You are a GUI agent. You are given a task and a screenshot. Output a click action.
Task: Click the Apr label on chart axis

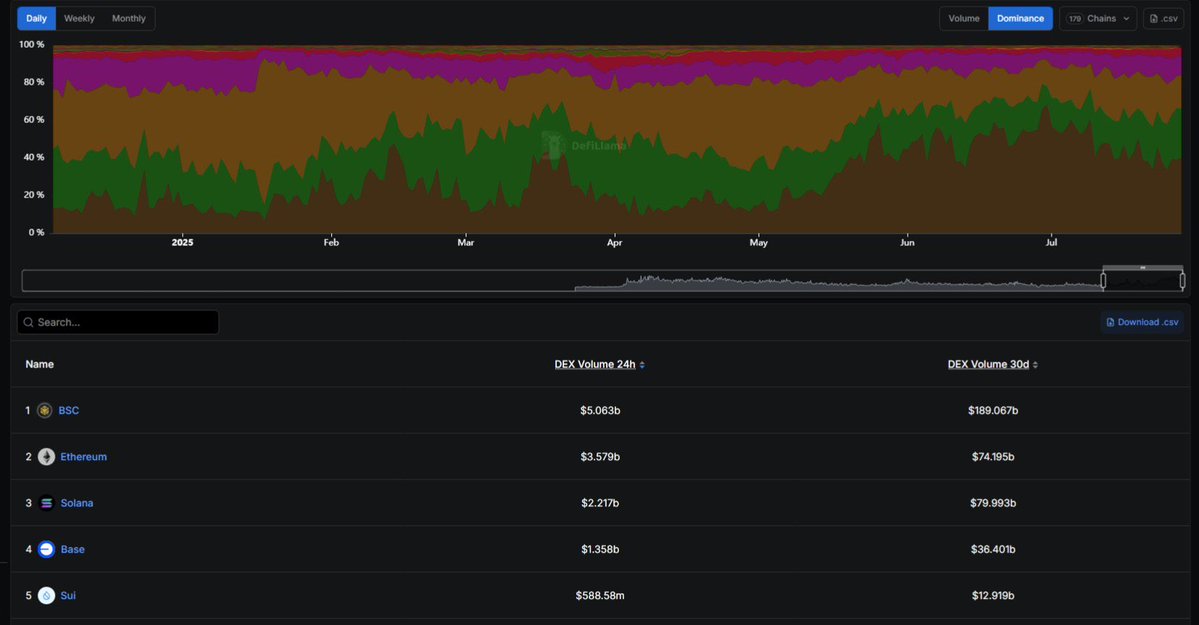[x=615, y=243]
